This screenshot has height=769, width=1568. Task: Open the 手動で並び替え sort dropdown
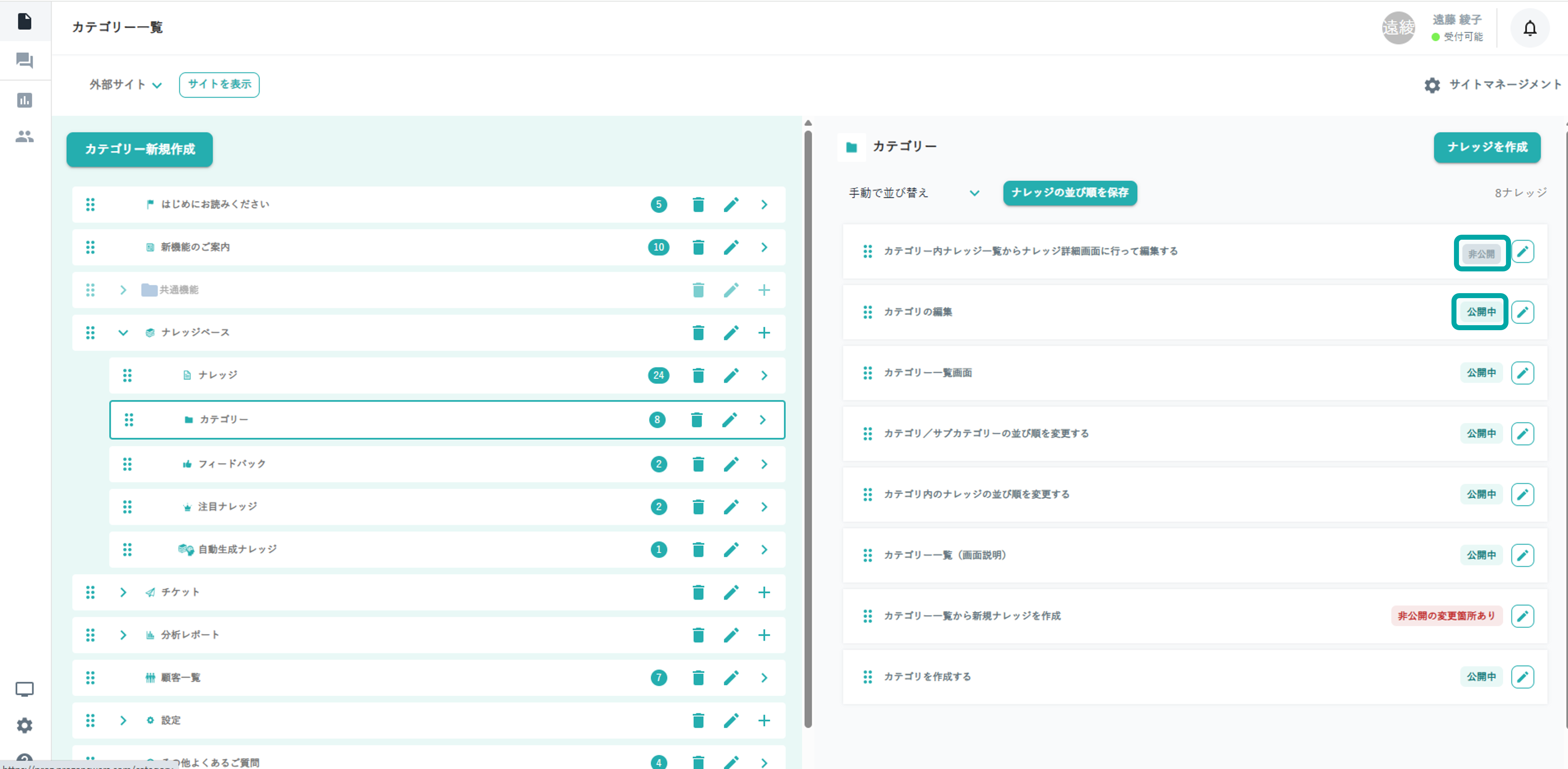click(x=913, y=193)
